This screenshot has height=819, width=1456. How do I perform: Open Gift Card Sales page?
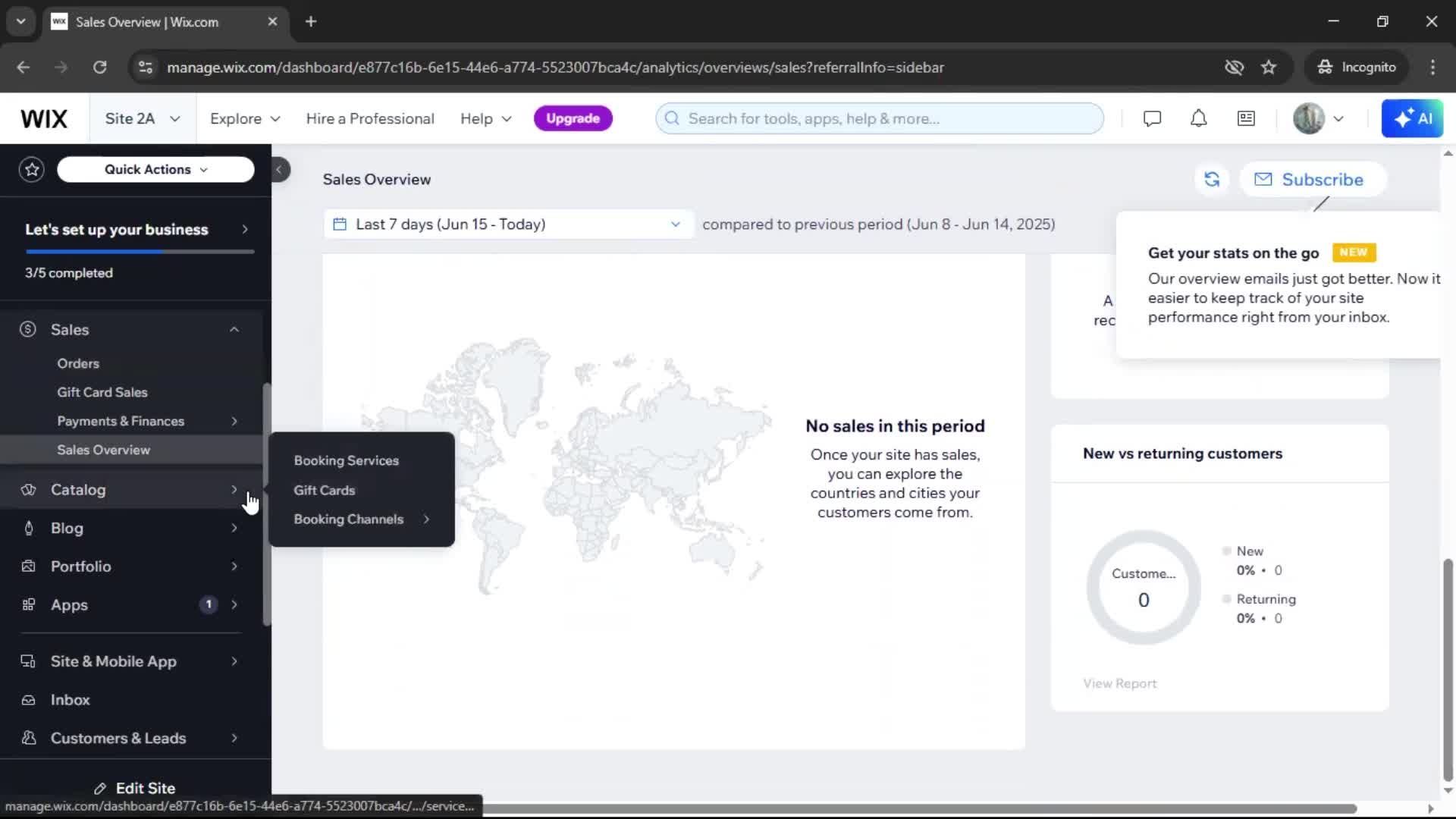click(102, 392)
